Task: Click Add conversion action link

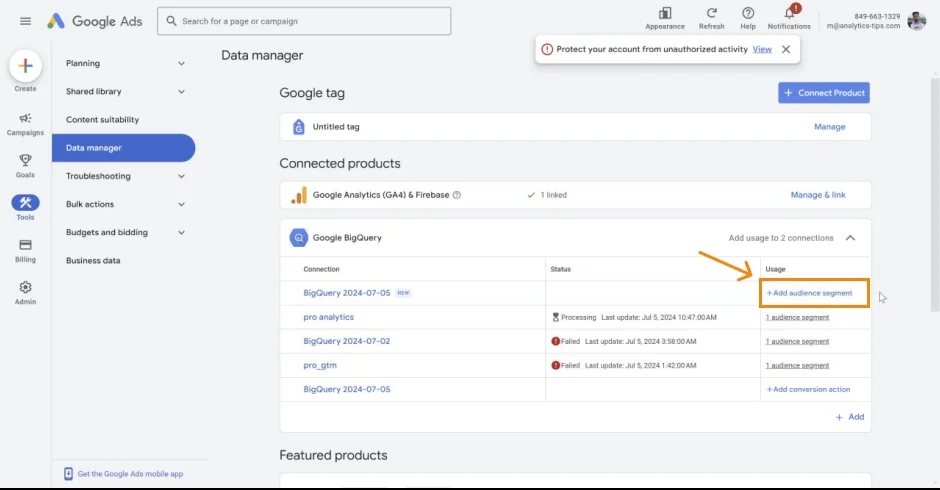Action: point(808,389)
